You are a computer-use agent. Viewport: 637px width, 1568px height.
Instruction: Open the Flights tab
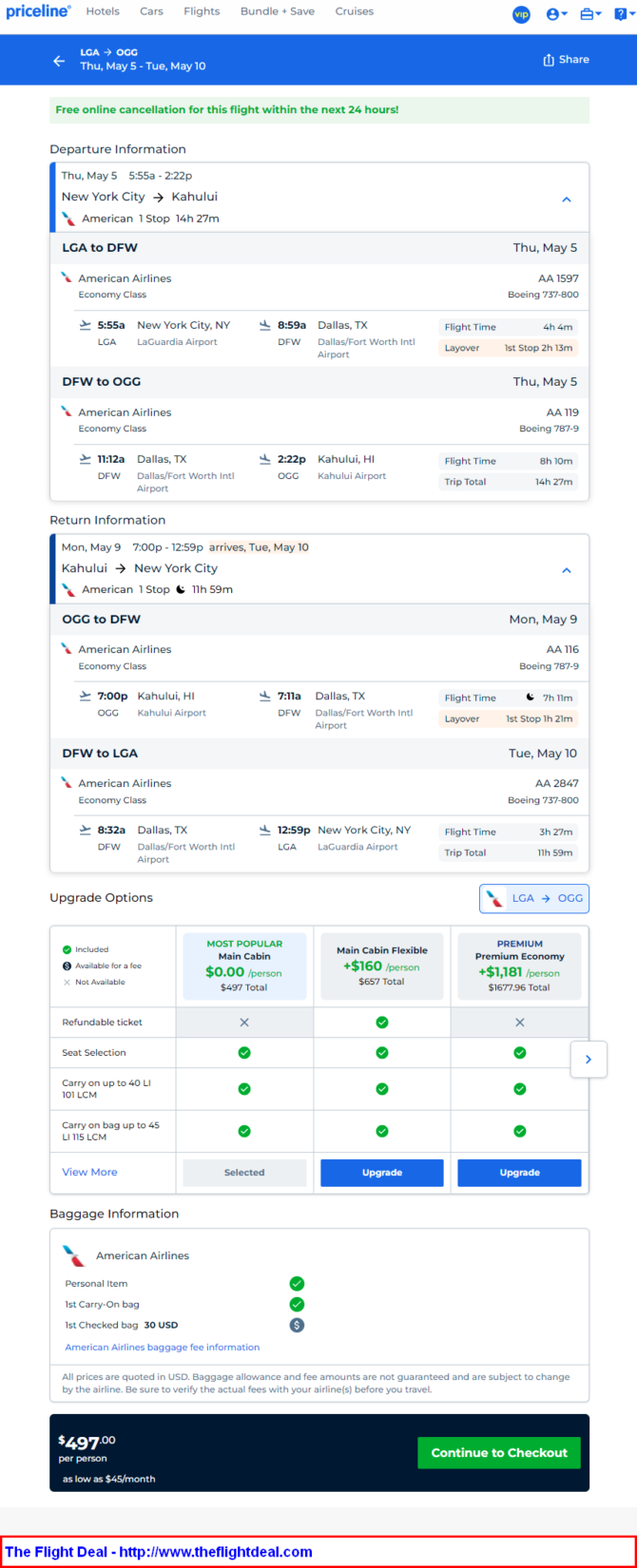pos(202,11)
